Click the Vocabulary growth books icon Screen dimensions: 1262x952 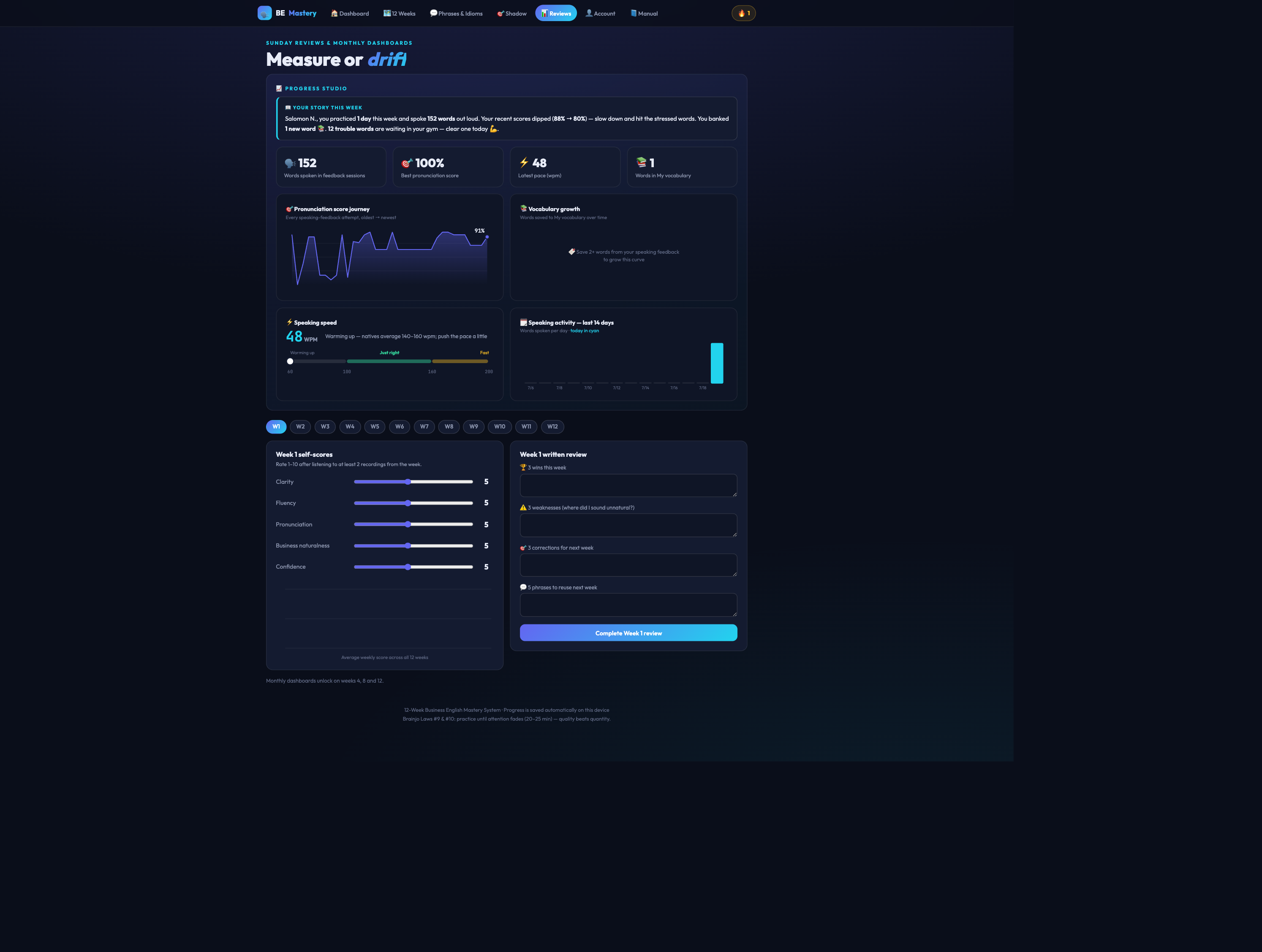[523, 209]
